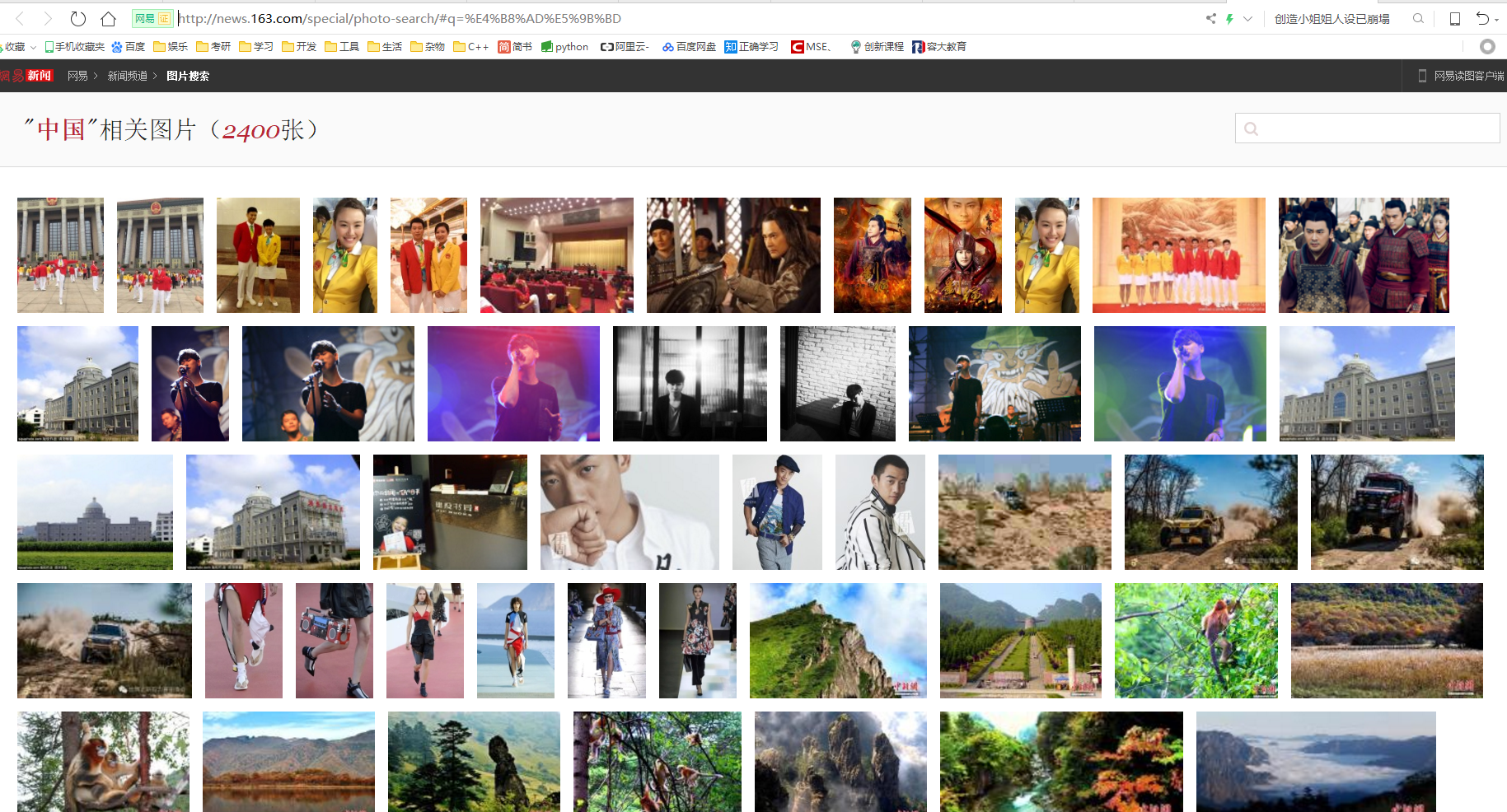The height and width of the screenshot is (812, 1507).
Task: Open the 网易读图客户端 link
Action: pos(1461,76)
